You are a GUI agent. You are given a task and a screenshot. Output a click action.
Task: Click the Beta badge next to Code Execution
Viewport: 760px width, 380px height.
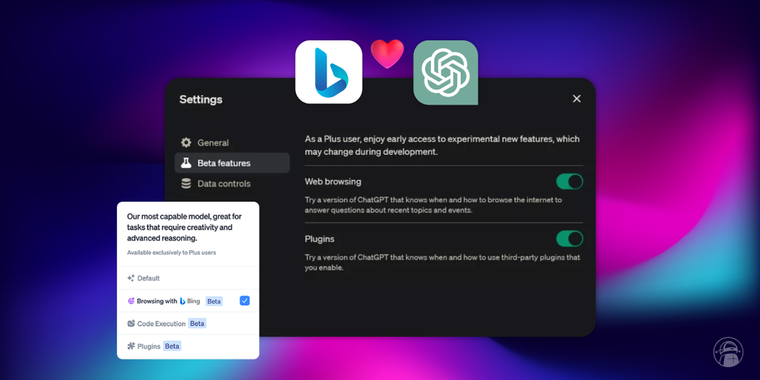197,323
